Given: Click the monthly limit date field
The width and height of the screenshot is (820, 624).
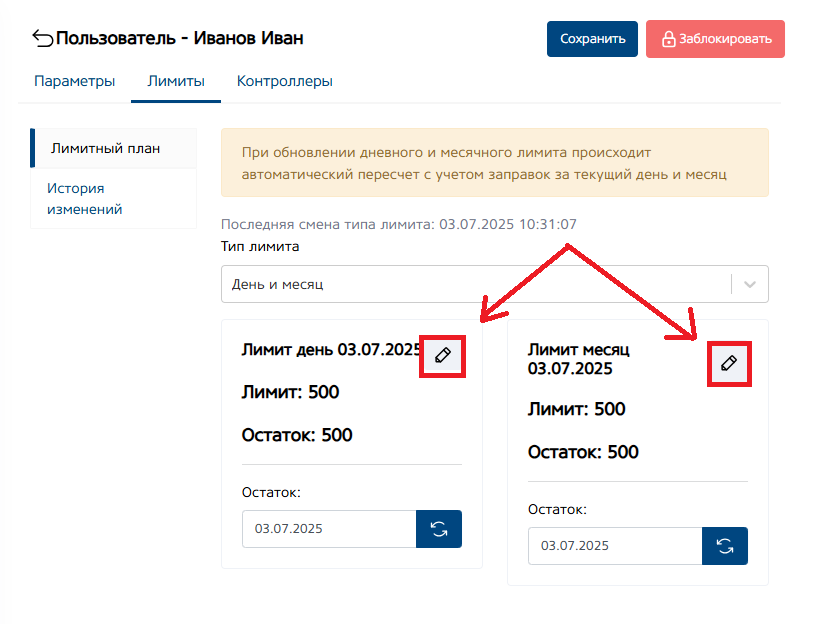Looking at the screenshot, I should pyautogui.click(x=615, y=546).
